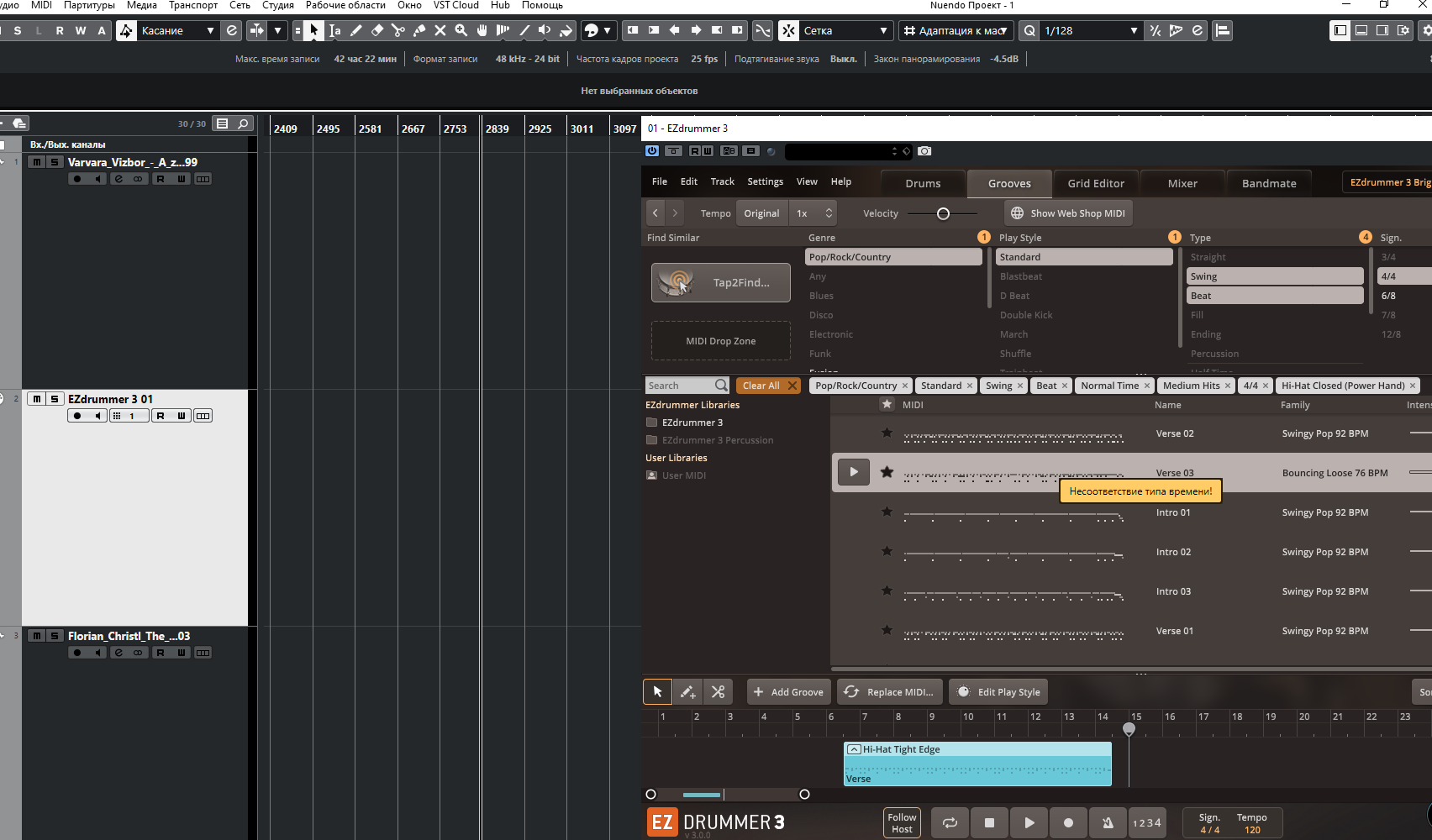Toggle EZdrummer loop playback

950,823
